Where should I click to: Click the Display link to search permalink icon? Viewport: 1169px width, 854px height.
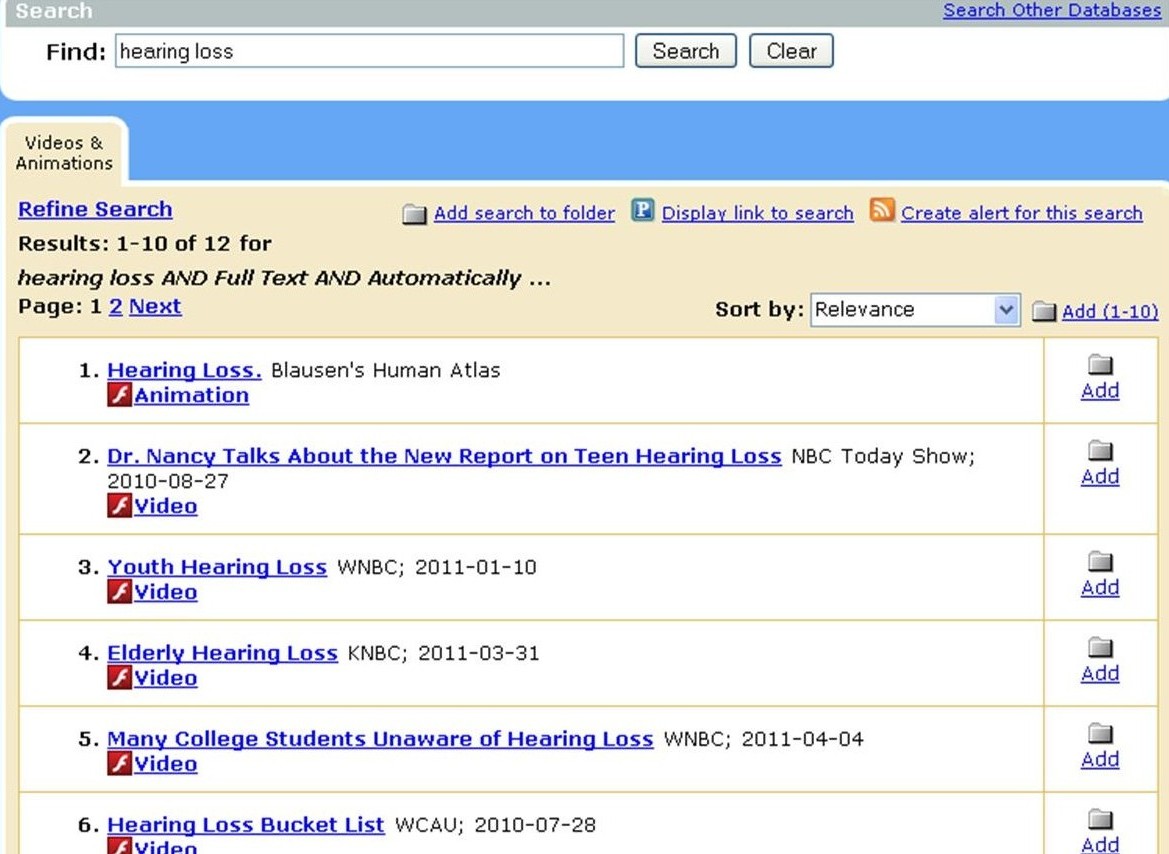[x=643, y=211]
